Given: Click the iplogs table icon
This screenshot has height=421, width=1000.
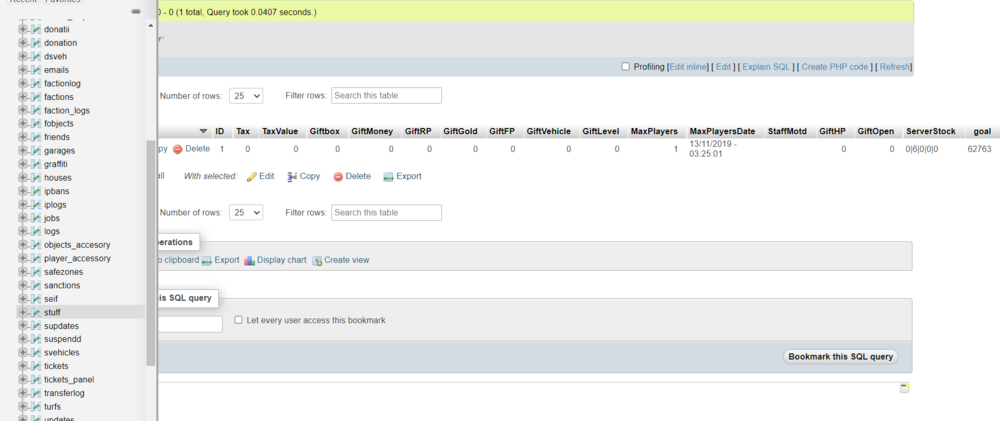Looking at the screenshot, I should 36,204.
